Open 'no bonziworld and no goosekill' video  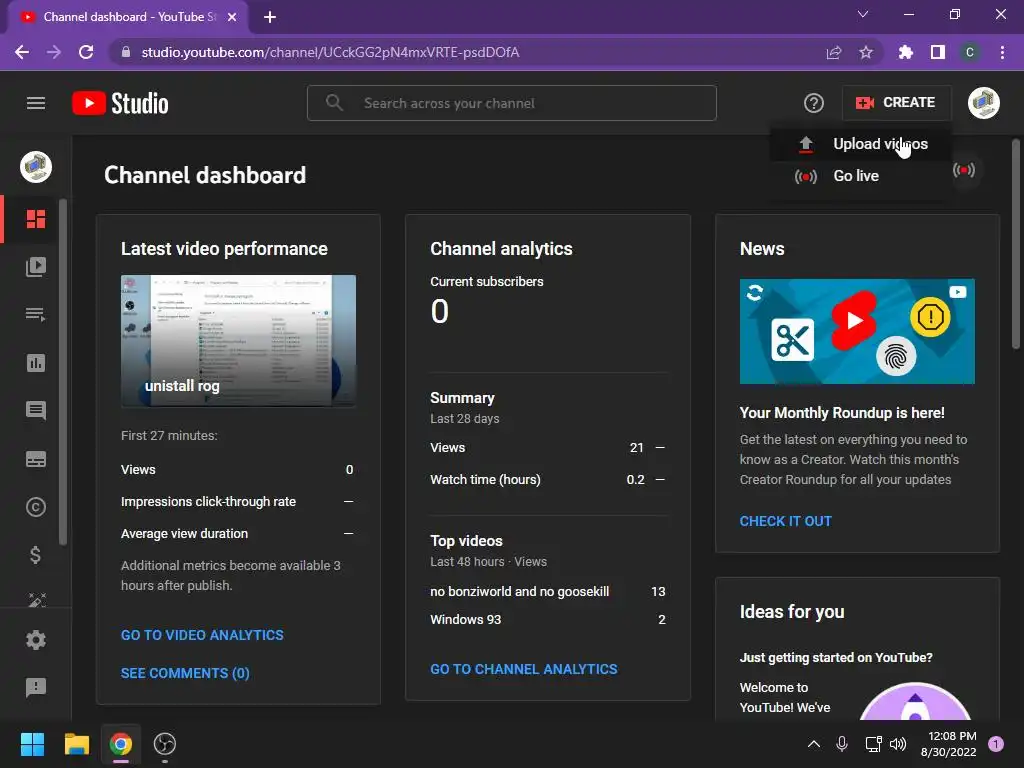(519, 592)
